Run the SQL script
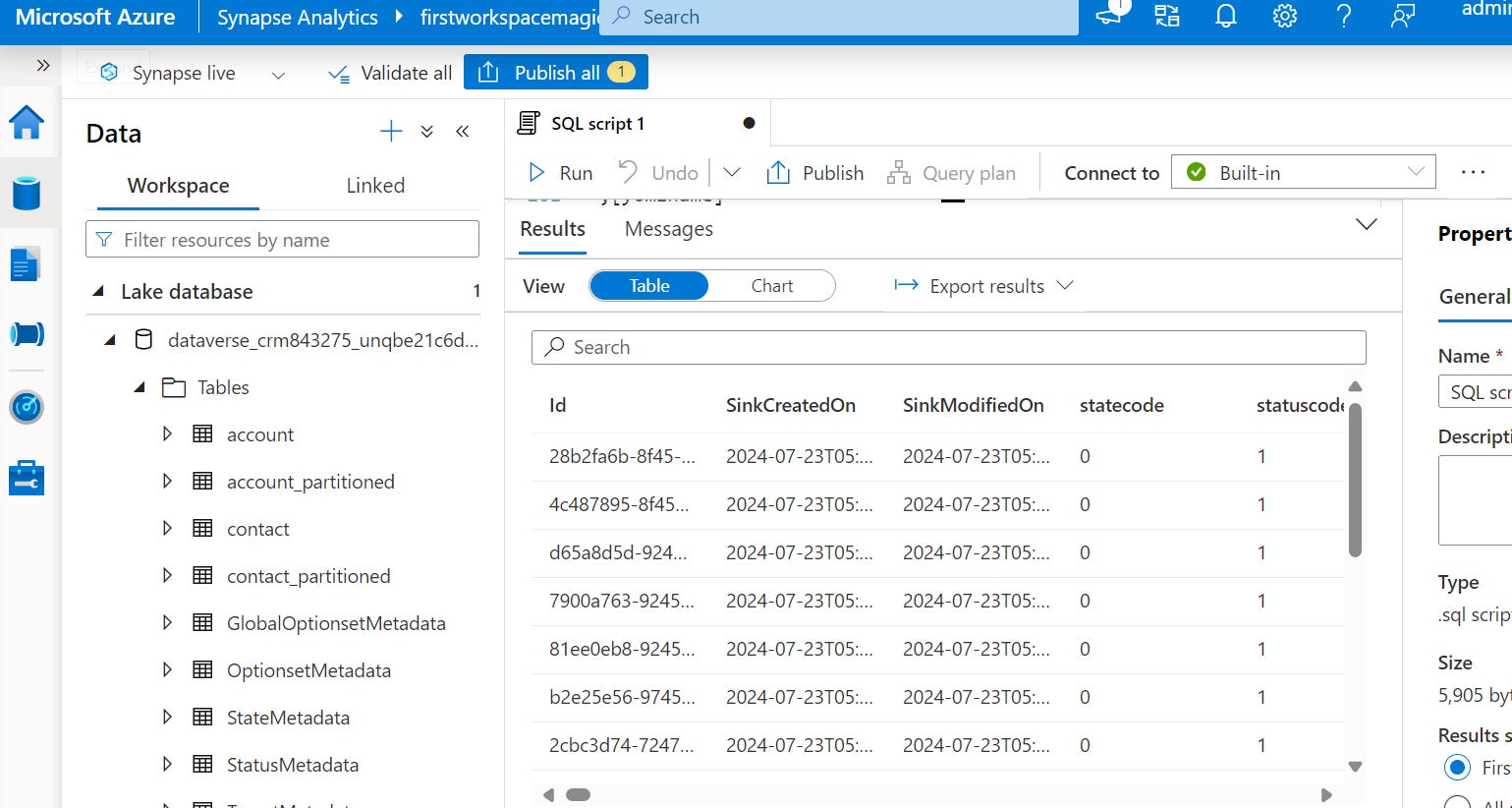This screenshot has width=1512, height=808. pyautogui.click(x=559, y=172)
